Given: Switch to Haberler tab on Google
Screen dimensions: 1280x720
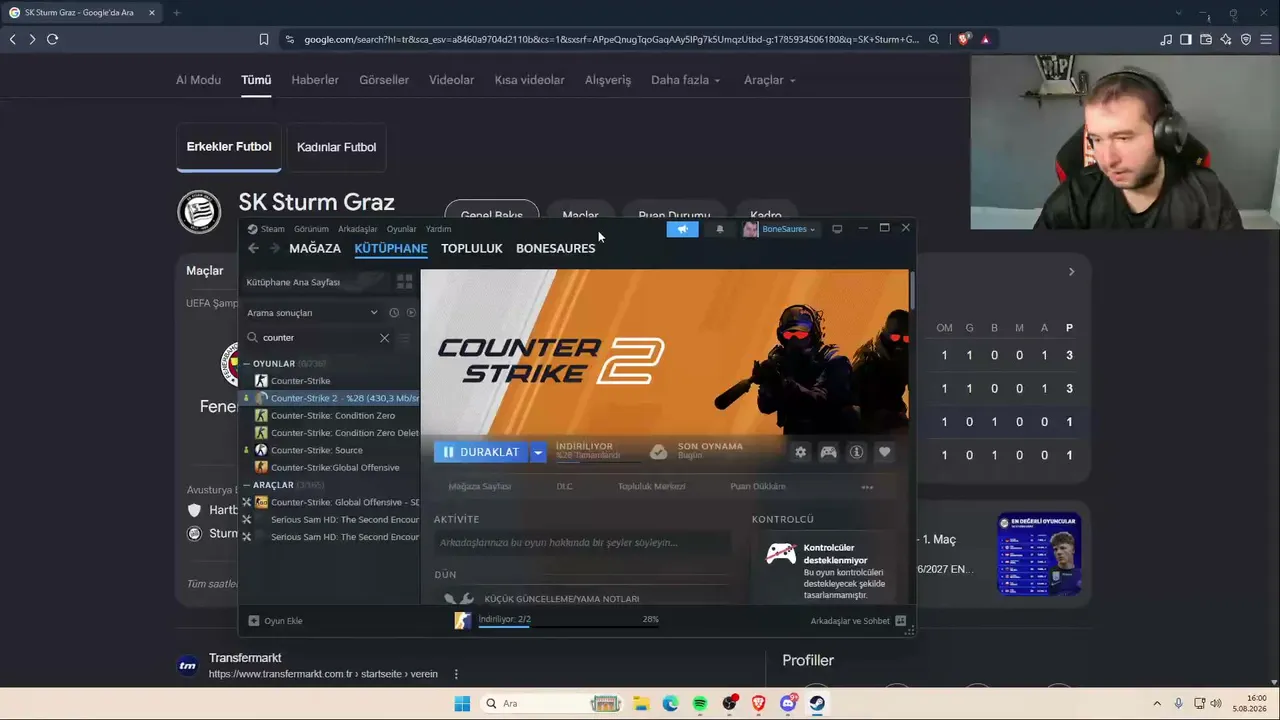Looking at the screenshot, I should click(315, 80).
